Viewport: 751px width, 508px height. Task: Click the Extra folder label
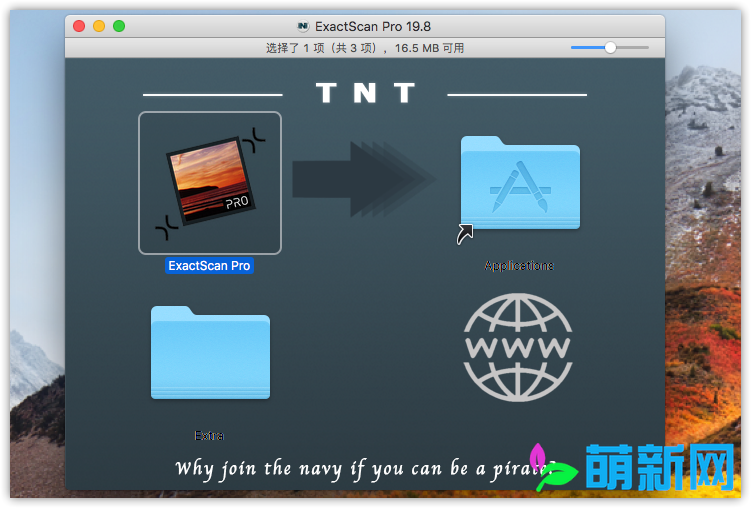point(209,436)
